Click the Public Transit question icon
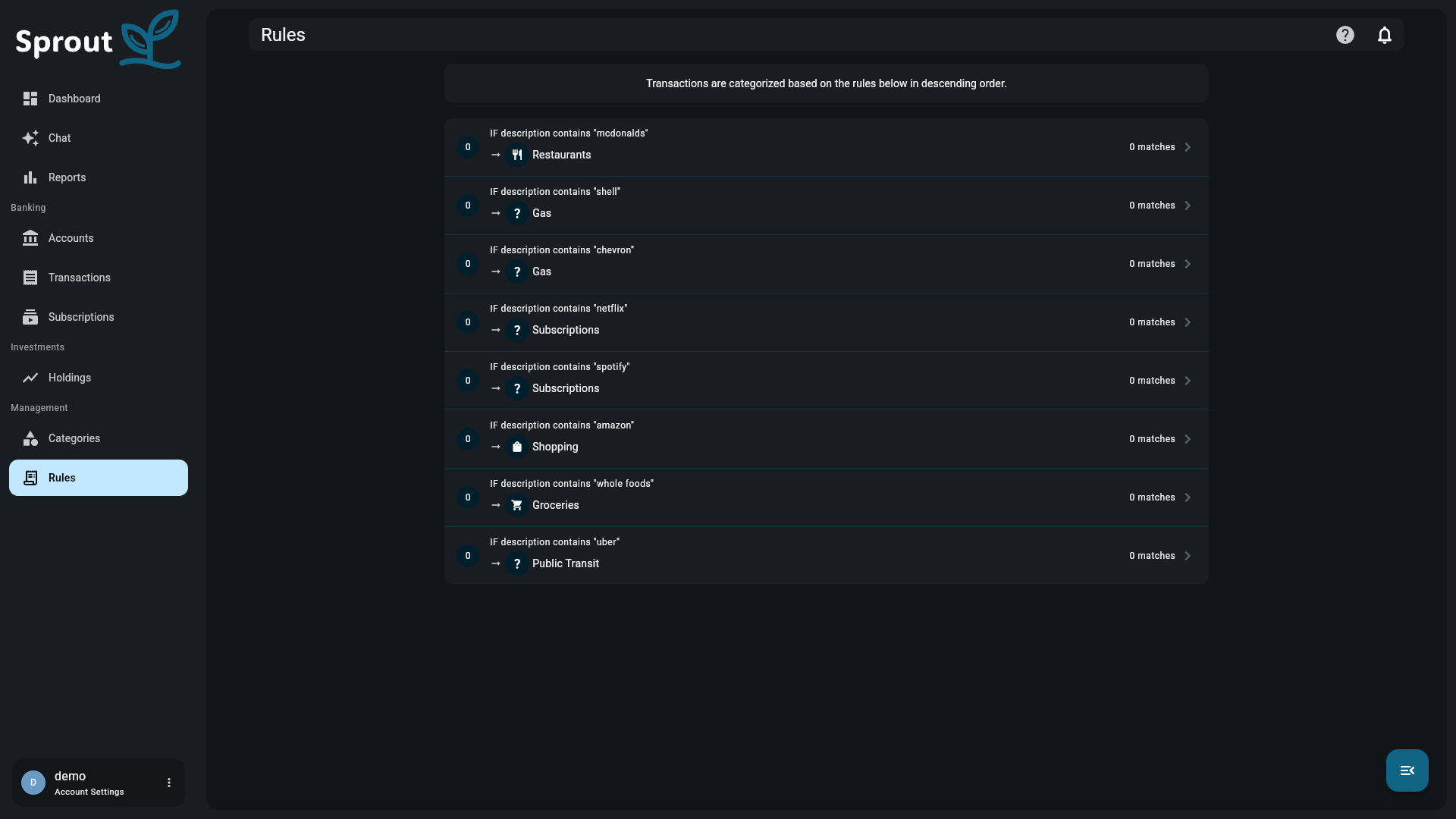Screen dimensions: 1456x819 (517, 563)
